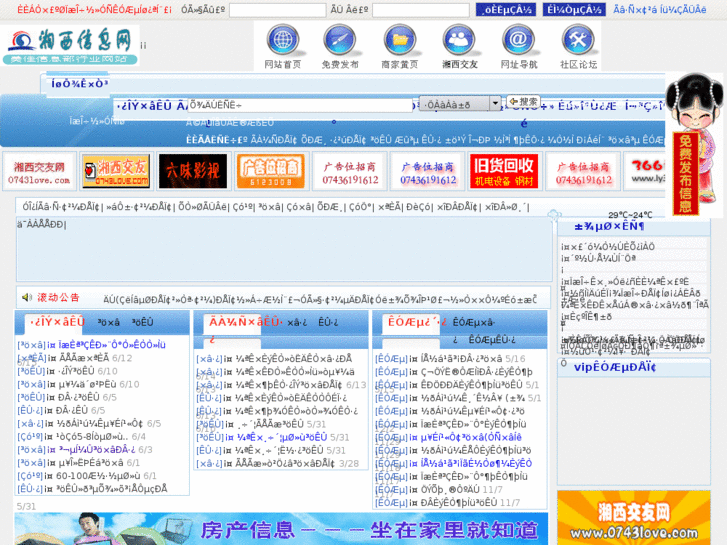Click the second blue button at top
Screen dimensions: 727x545
(574, 10)
